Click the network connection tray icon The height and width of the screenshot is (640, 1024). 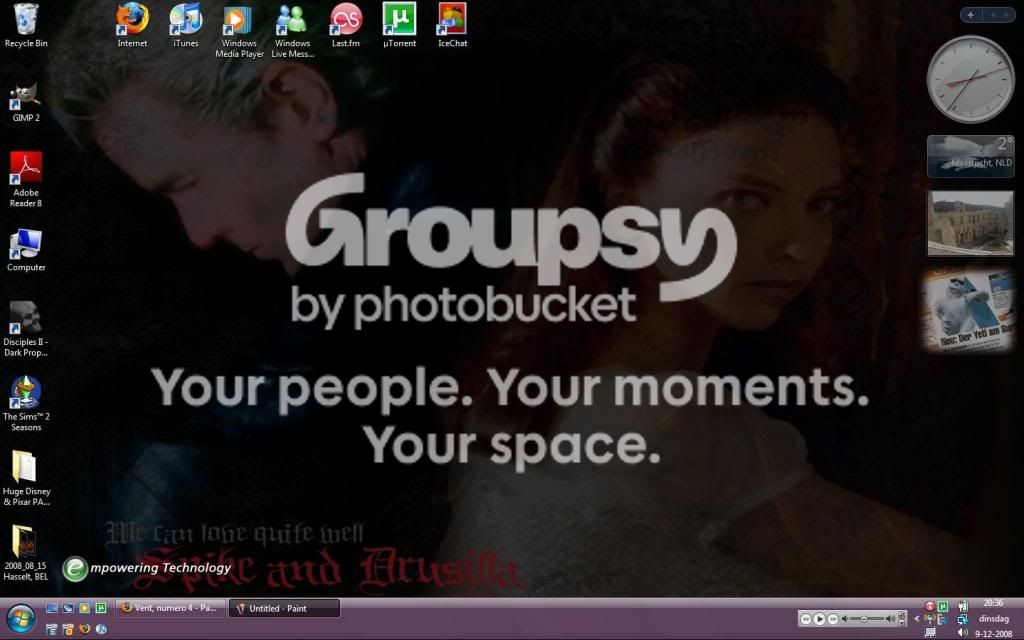pyautogui.click(x=963, y=619)
